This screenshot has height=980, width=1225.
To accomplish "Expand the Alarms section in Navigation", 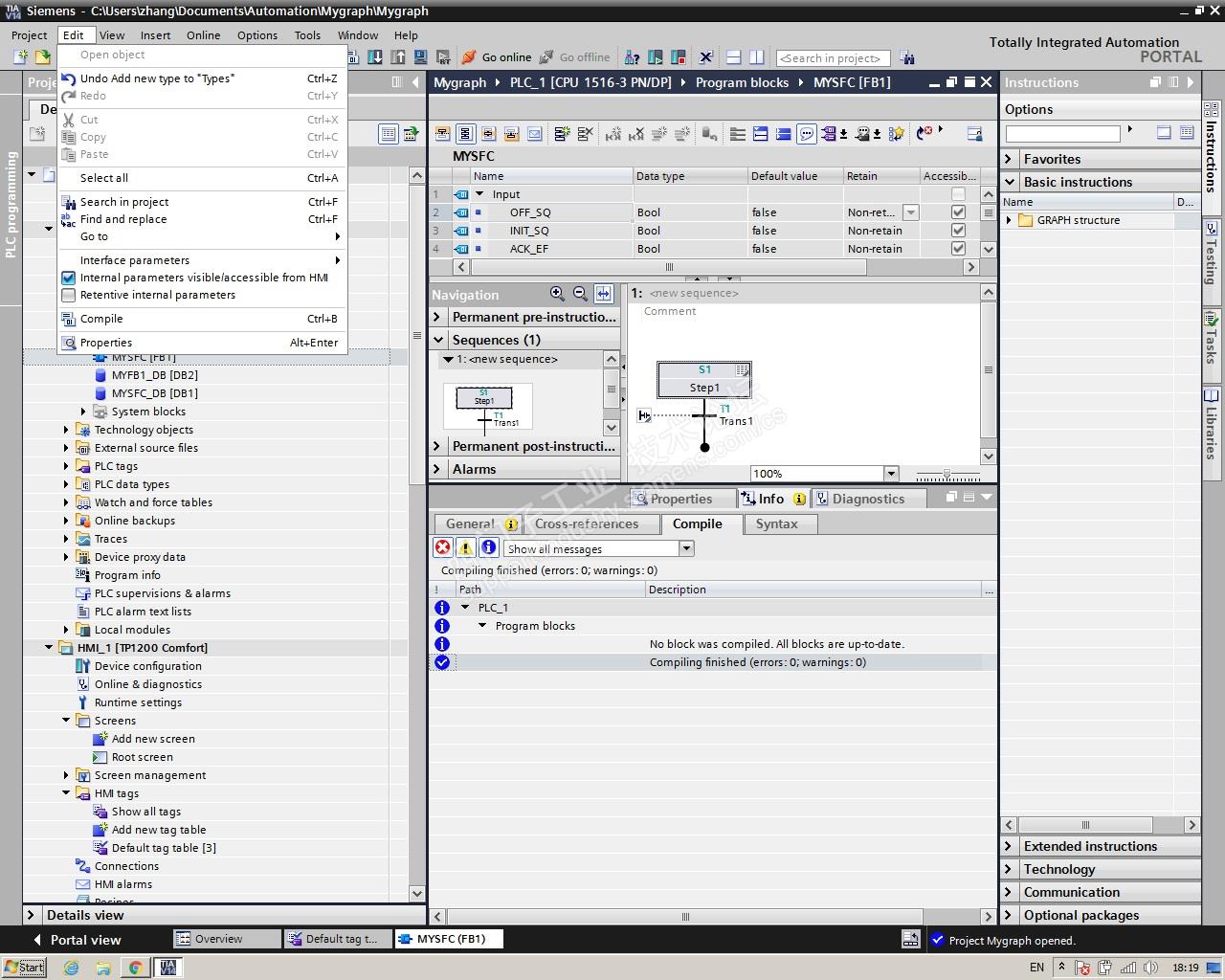I will pos(437,469).
